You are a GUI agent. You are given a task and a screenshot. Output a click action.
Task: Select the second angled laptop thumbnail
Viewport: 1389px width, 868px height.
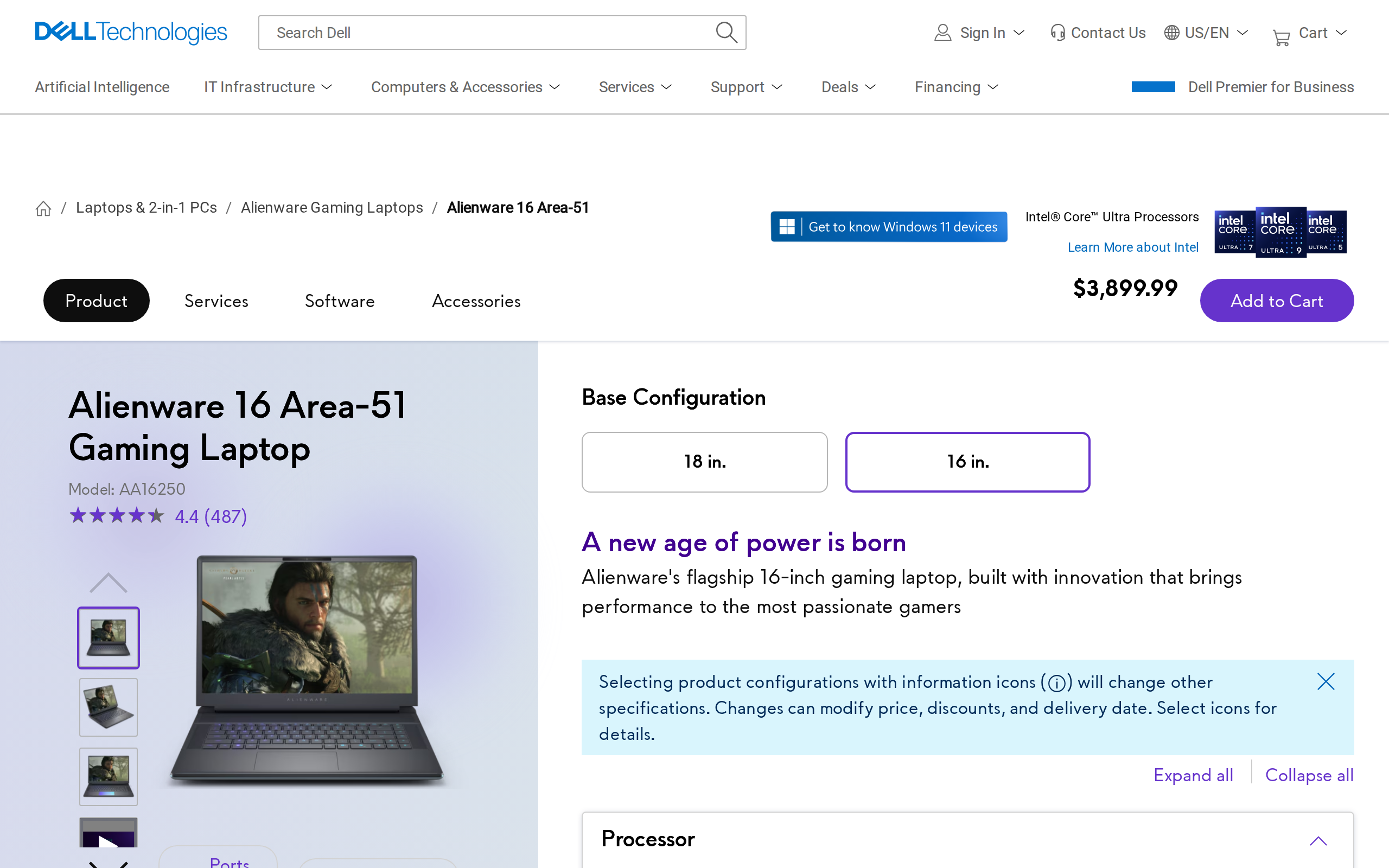coord(109,707)
